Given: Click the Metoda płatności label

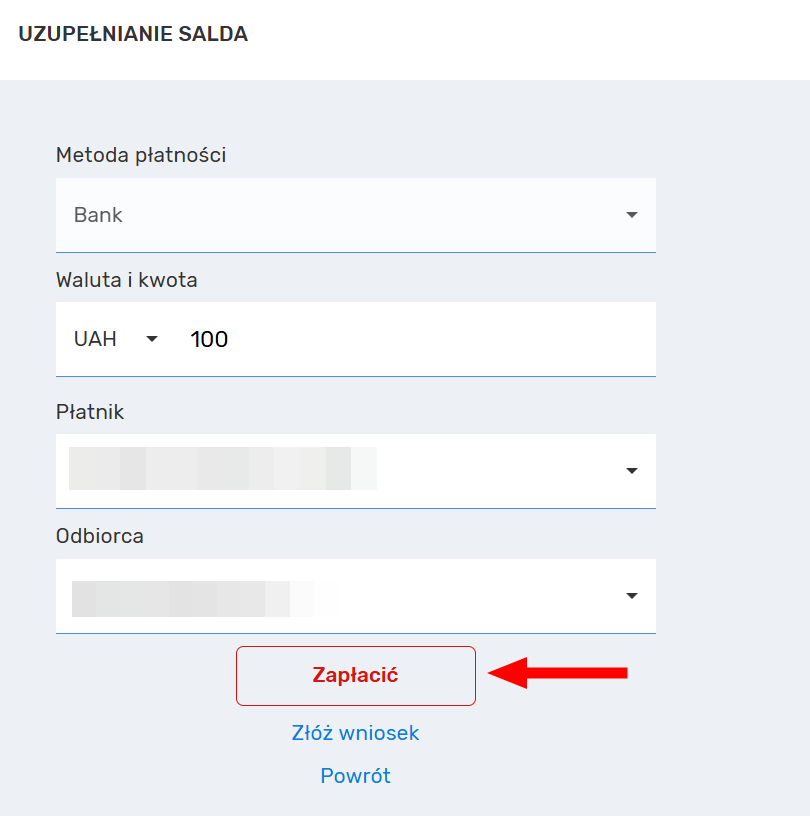Looking at the screenshot, I should [x=141, y=155].
